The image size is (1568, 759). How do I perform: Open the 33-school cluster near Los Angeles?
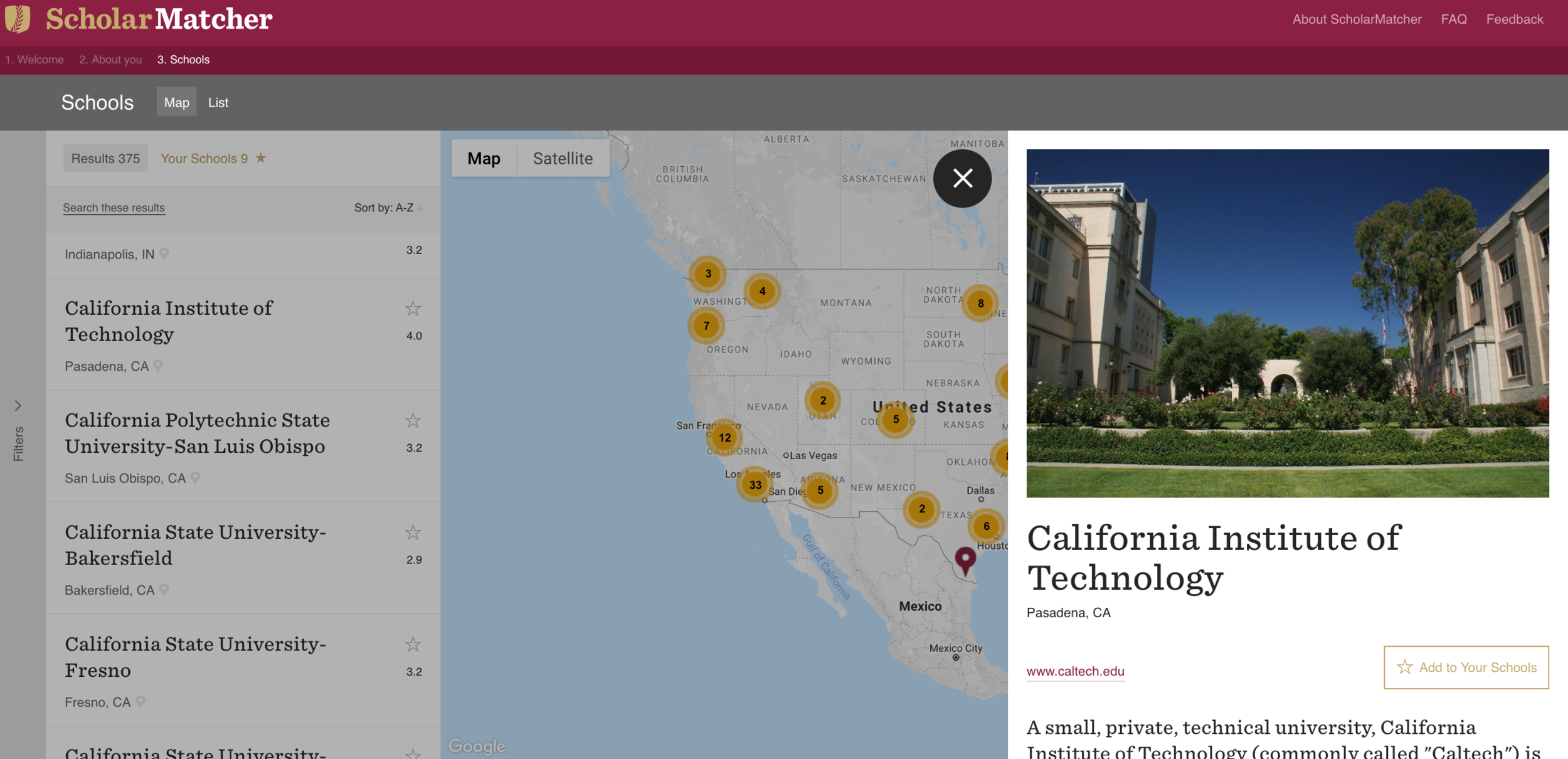tap(755, 485)
